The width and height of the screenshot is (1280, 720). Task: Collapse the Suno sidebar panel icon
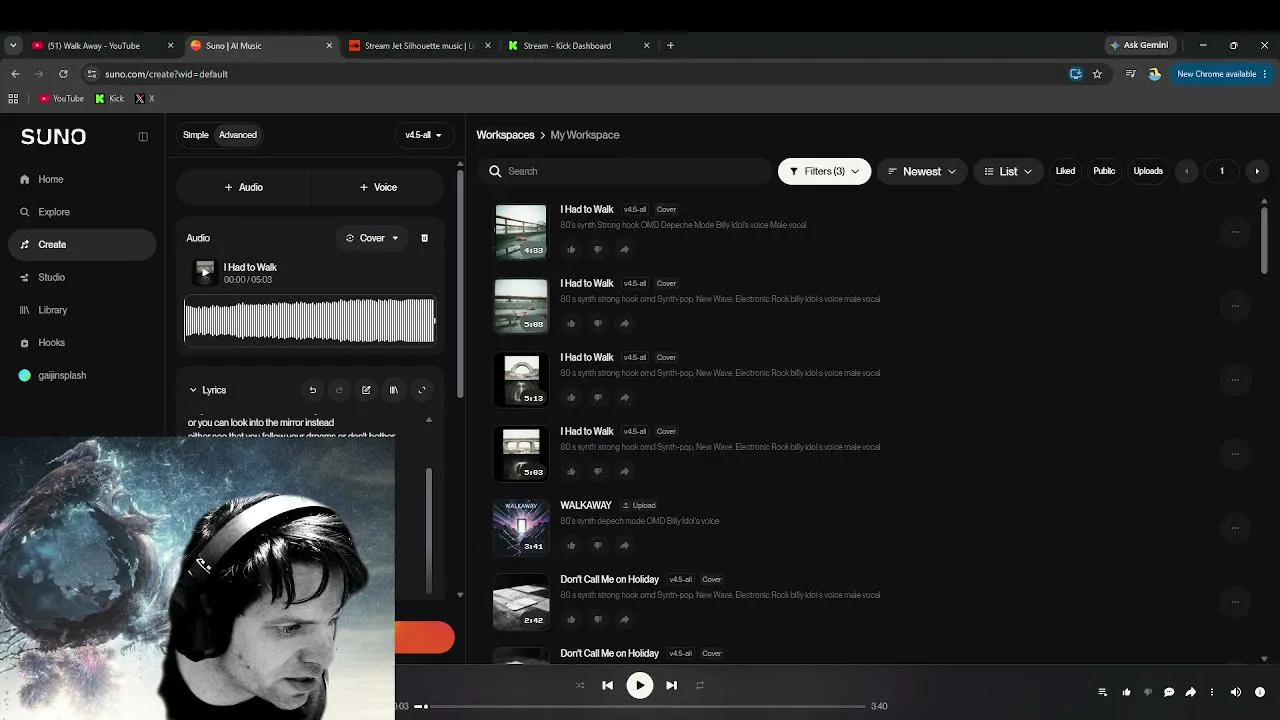click(143, 136)
